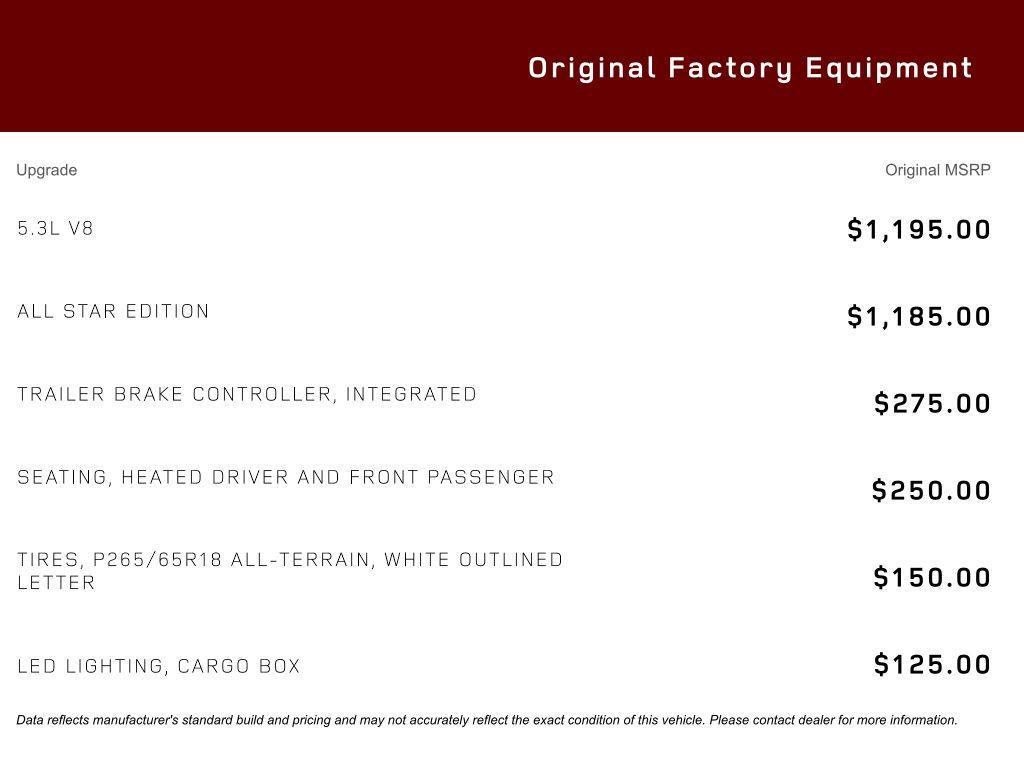Select the "Original MSRP" column header
Image resolution: width=1024 pixels, height=768 pixels.
937,170
